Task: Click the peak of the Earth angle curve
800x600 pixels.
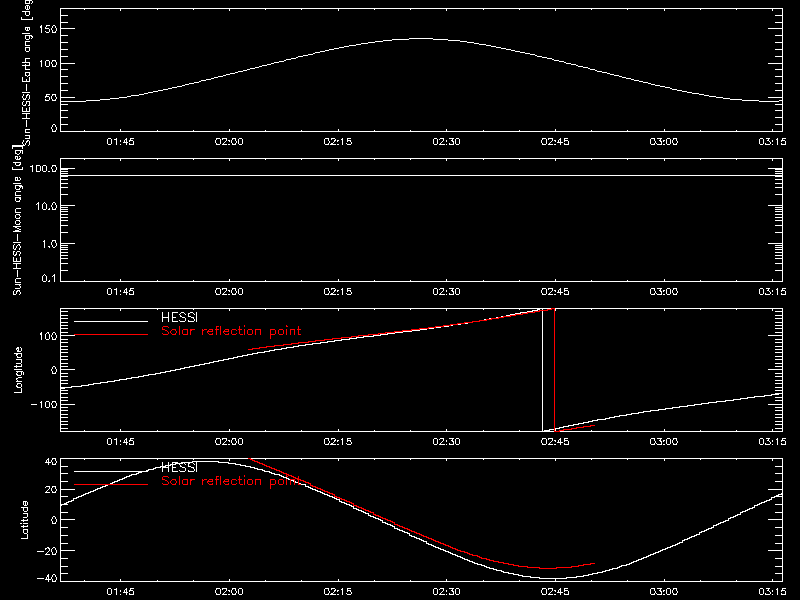Action: coord(421,39)
